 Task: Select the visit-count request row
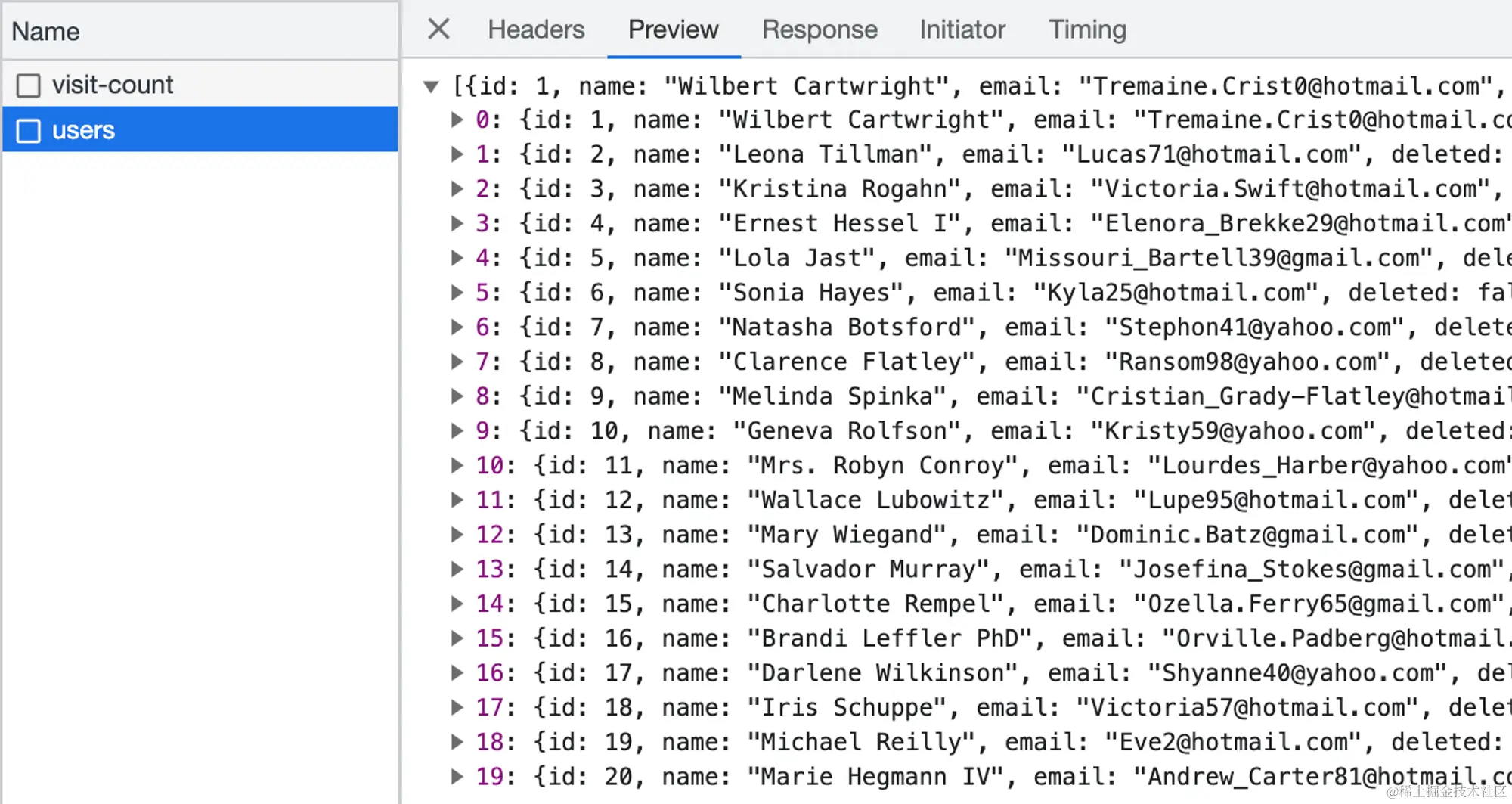click(200, 85)
